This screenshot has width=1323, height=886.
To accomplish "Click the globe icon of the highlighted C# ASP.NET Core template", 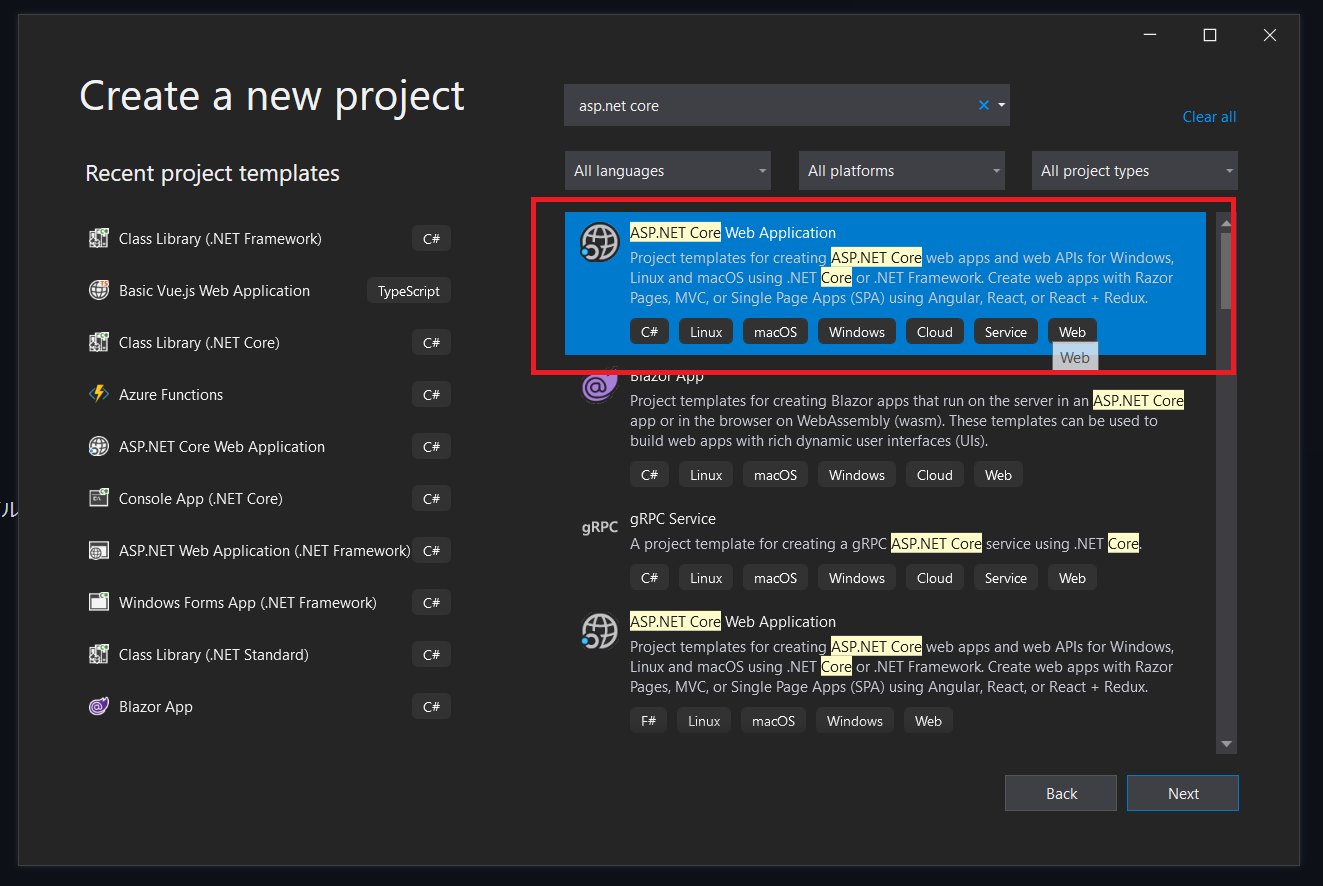I will [x=599, y=243].
